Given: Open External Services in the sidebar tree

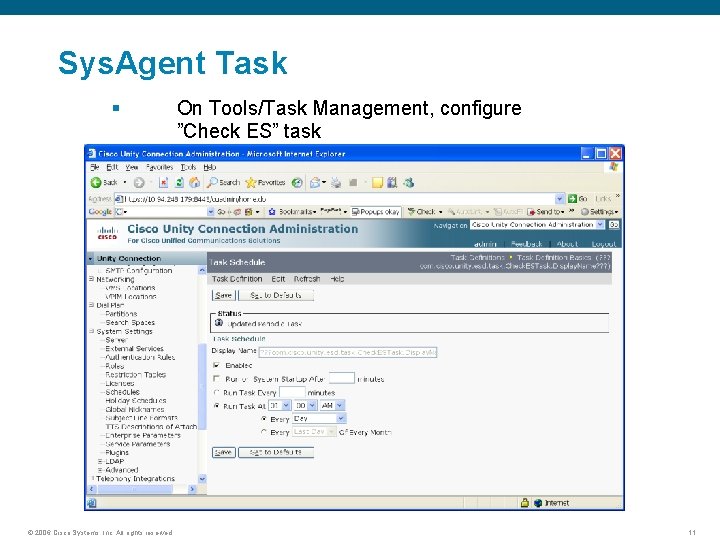Looking at the screenshot, I should click(134, 349).
